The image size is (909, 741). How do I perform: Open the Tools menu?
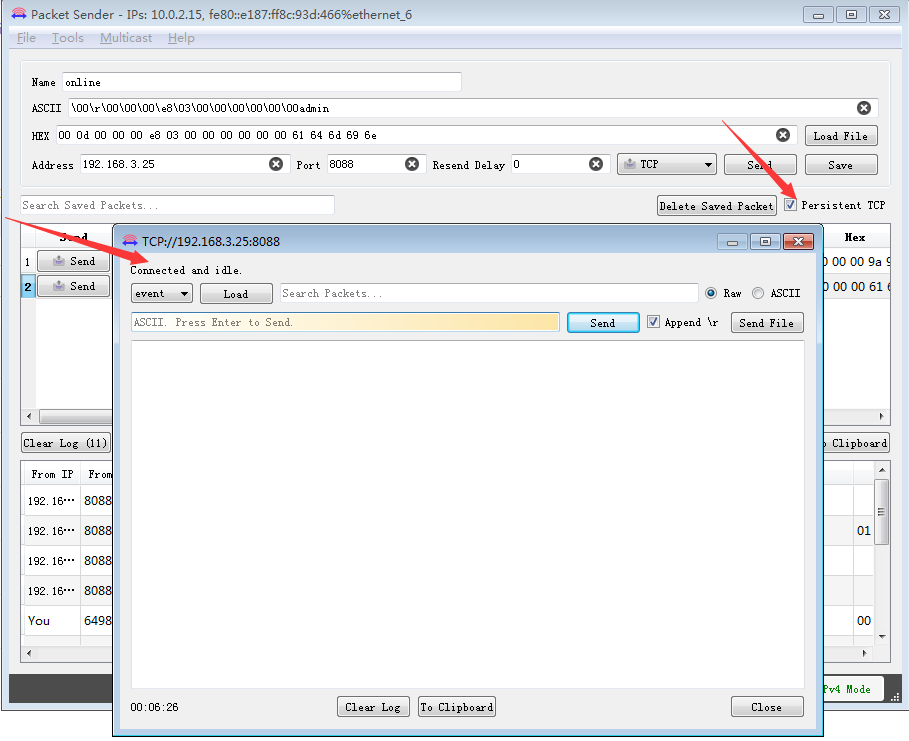tap(68, 38)
